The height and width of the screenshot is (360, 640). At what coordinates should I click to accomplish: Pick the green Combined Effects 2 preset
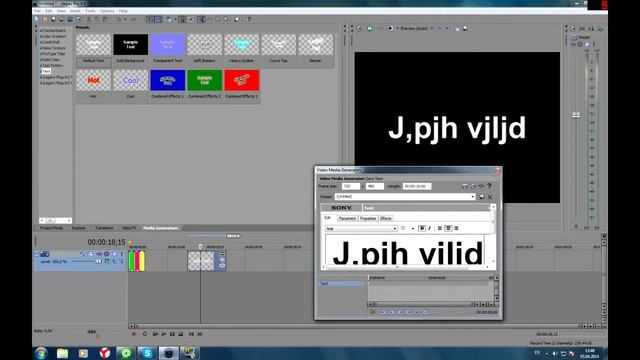coord(205,80)
